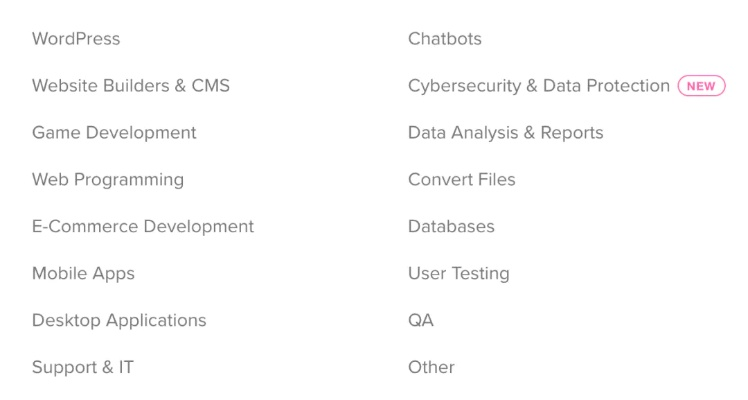Click Cybersecurity & Data Protection link
The height and width of the screenshot is (400, 748).
pyautogui.click(x=538, y=86)
